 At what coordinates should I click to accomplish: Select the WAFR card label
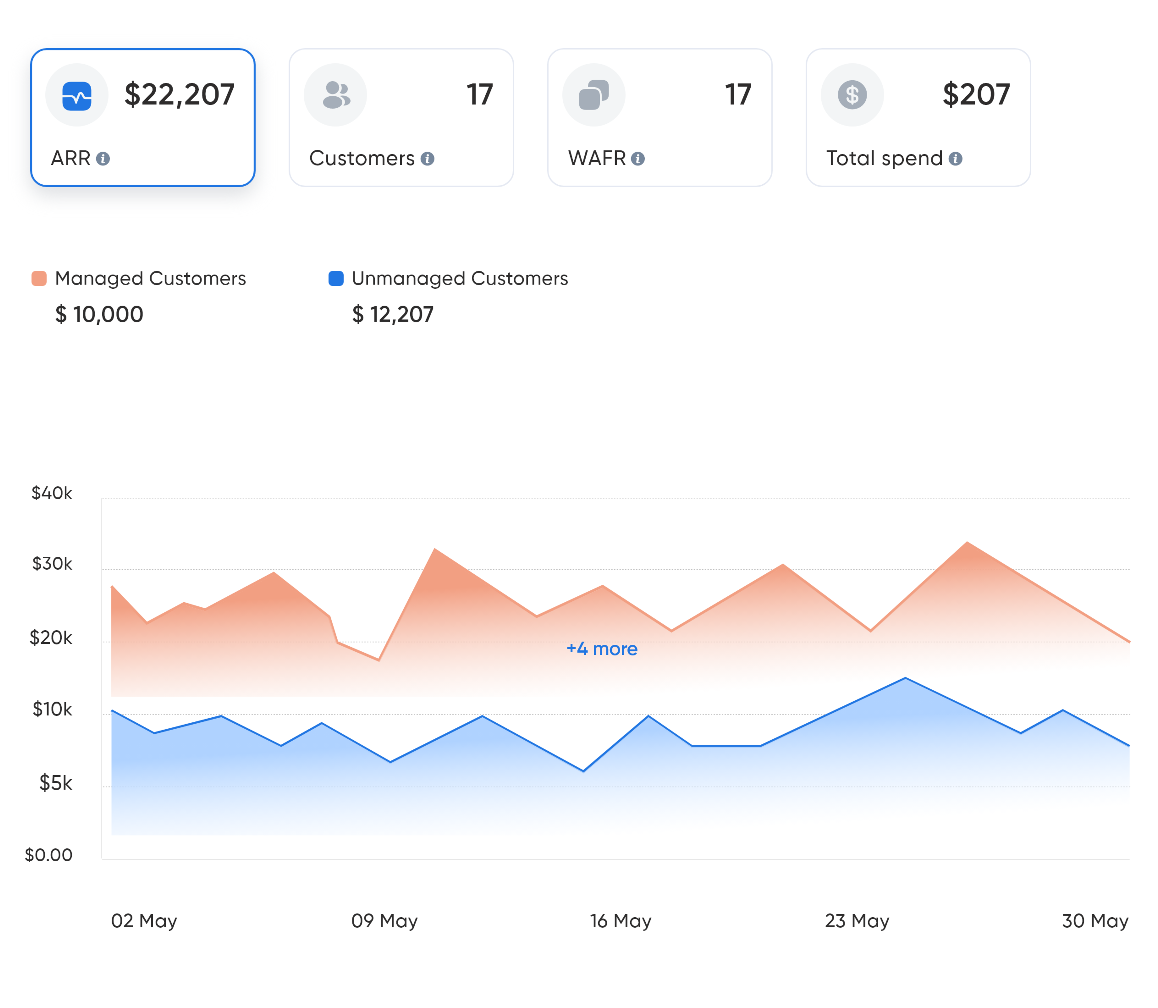click(597, 158)
